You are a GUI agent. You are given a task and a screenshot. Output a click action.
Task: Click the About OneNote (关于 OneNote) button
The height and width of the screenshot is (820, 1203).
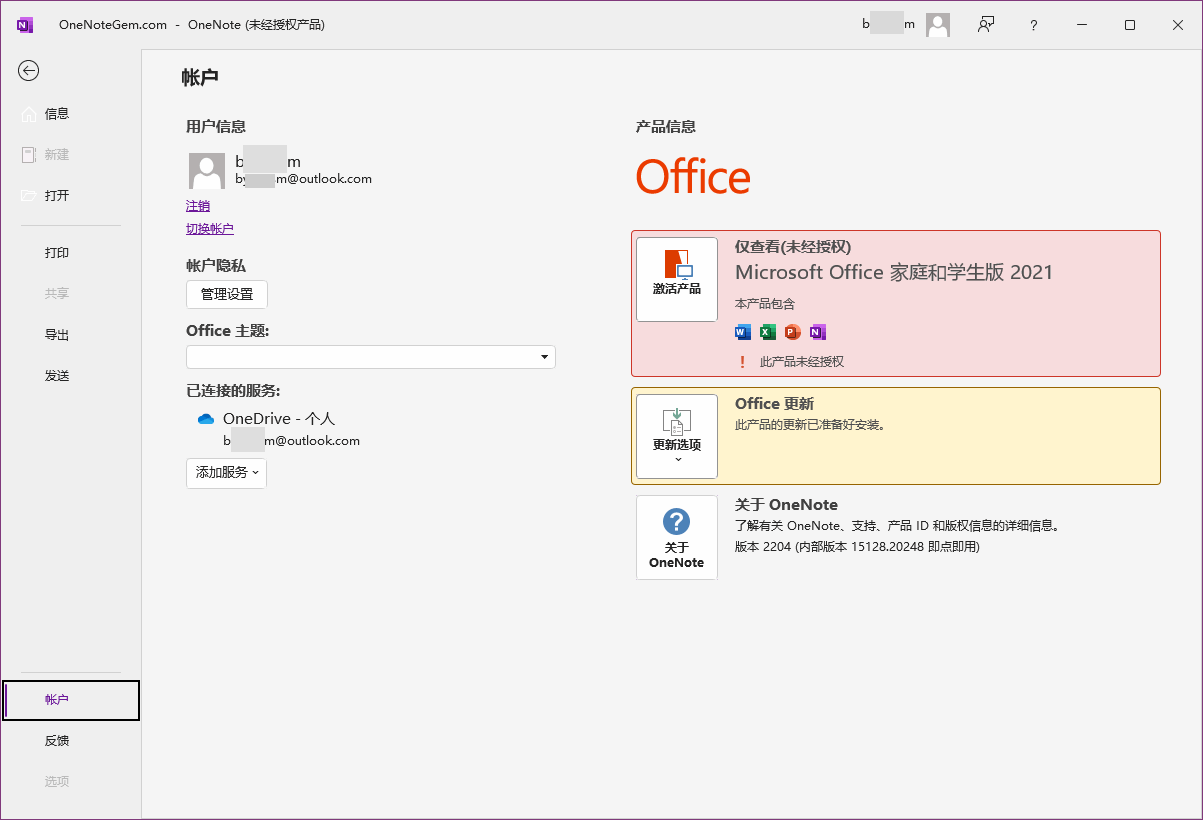tap(677, 537)
